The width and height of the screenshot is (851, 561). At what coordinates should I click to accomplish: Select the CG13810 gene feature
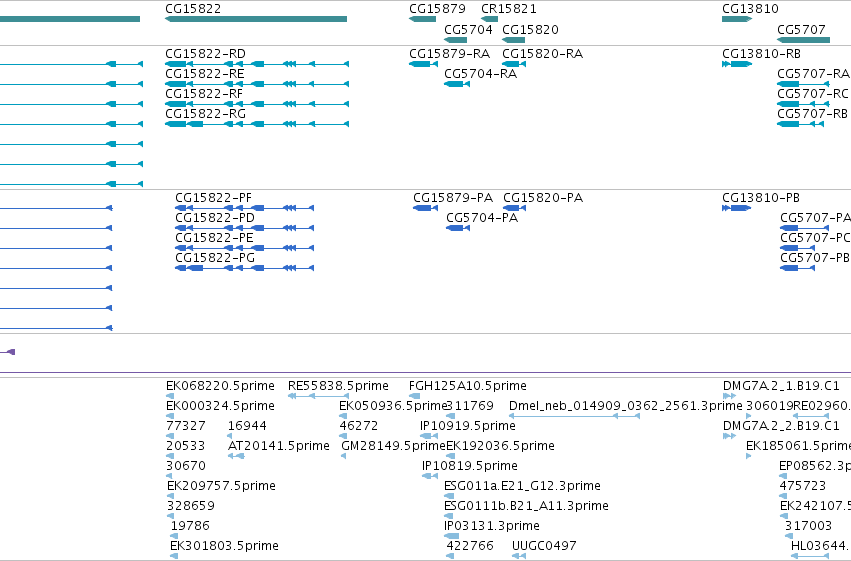click(x=736, y=19)
